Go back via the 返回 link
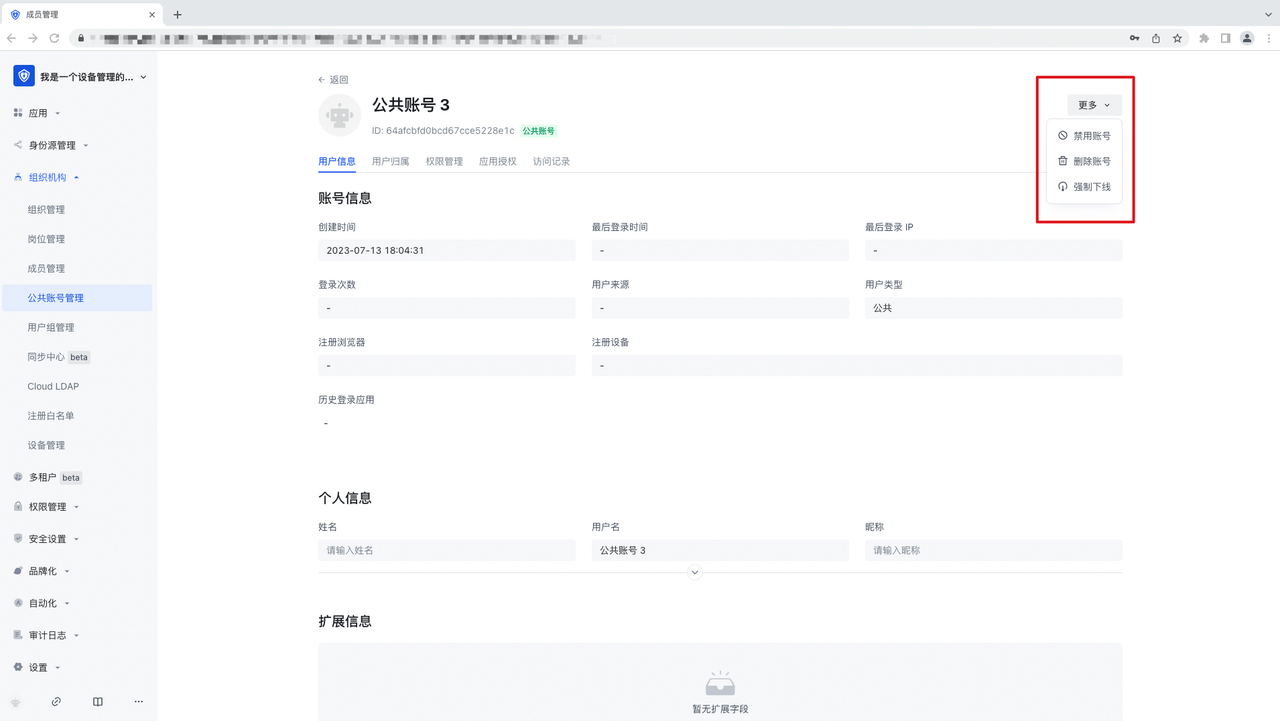The height and width of the screenshot is (721, 1280). (333, 80)
